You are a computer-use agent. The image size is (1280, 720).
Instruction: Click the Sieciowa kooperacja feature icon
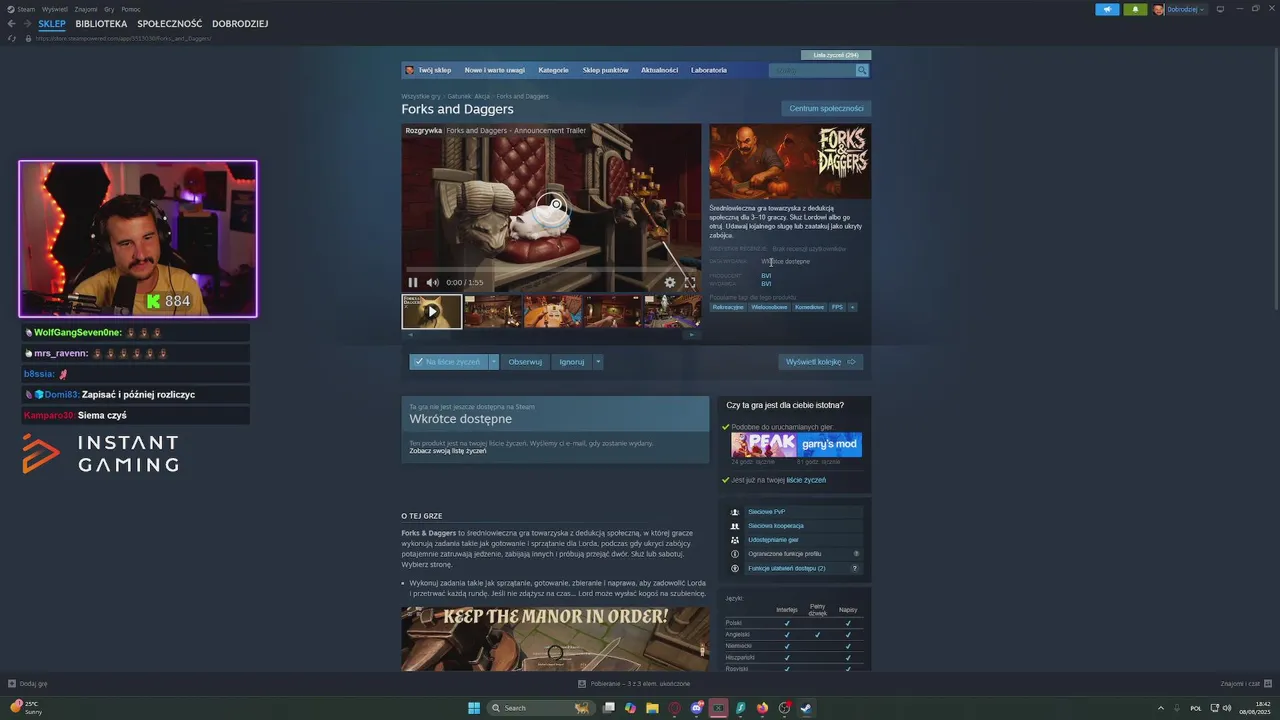click(735, 526)
